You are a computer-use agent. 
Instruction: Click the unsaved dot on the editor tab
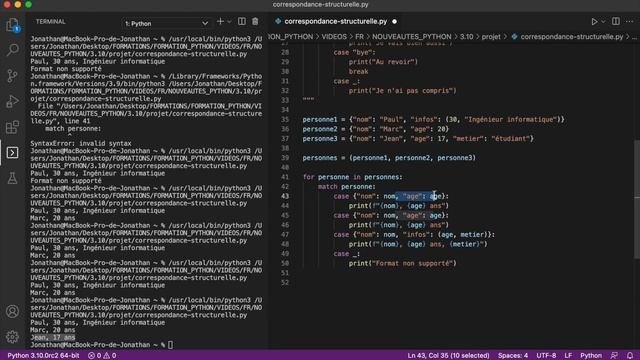(394, 22)
